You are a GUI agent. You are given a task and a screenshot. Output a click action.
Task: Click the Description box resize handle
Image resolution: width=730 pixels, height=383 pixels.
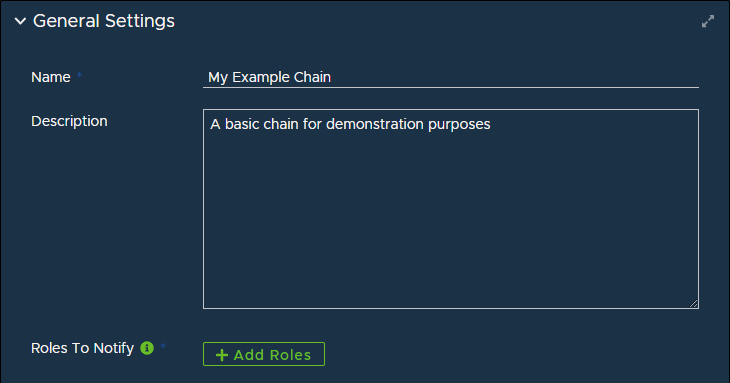(x=694, y=303)
